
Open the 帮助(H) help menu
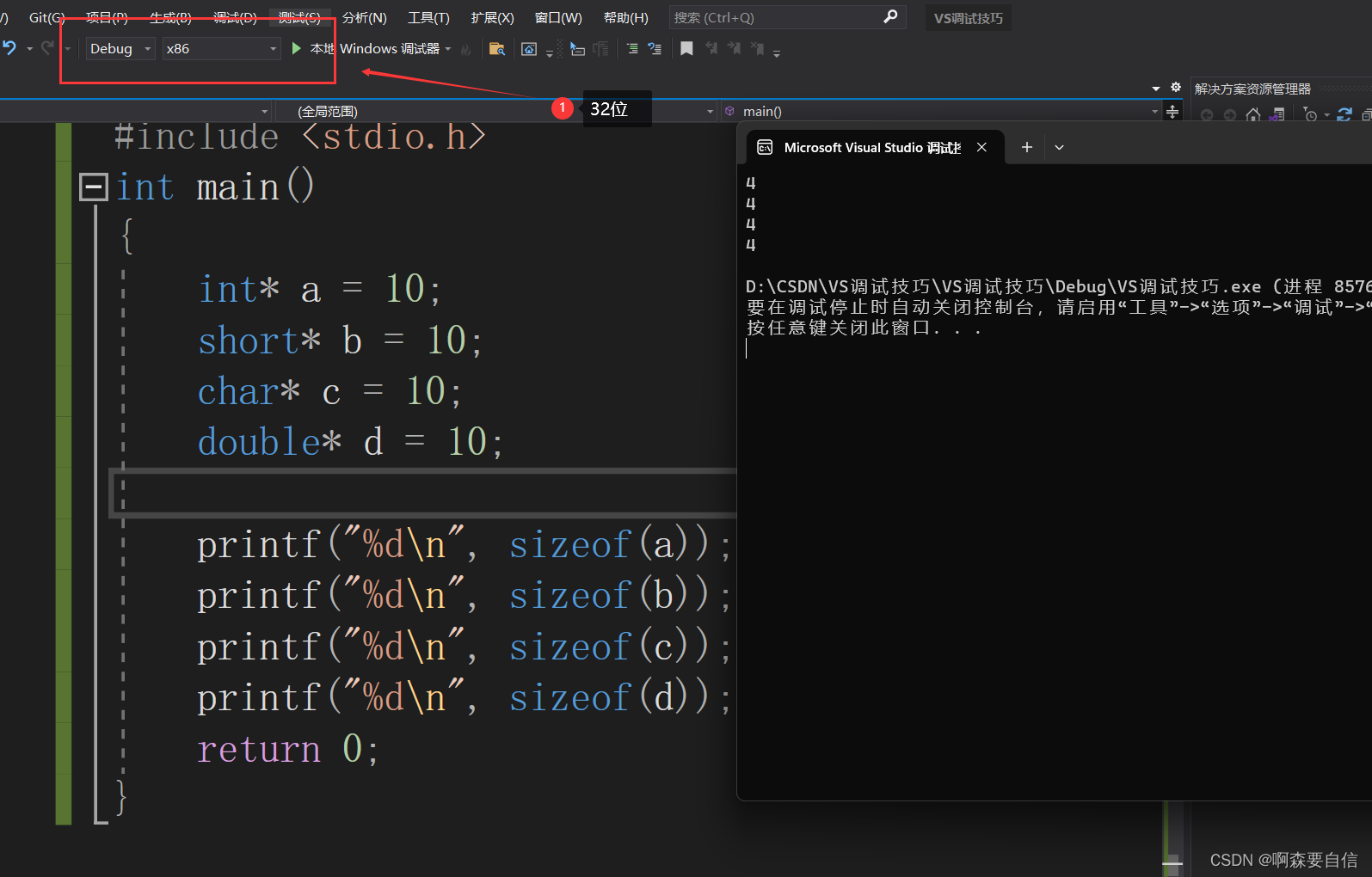(x=625, y=17)
